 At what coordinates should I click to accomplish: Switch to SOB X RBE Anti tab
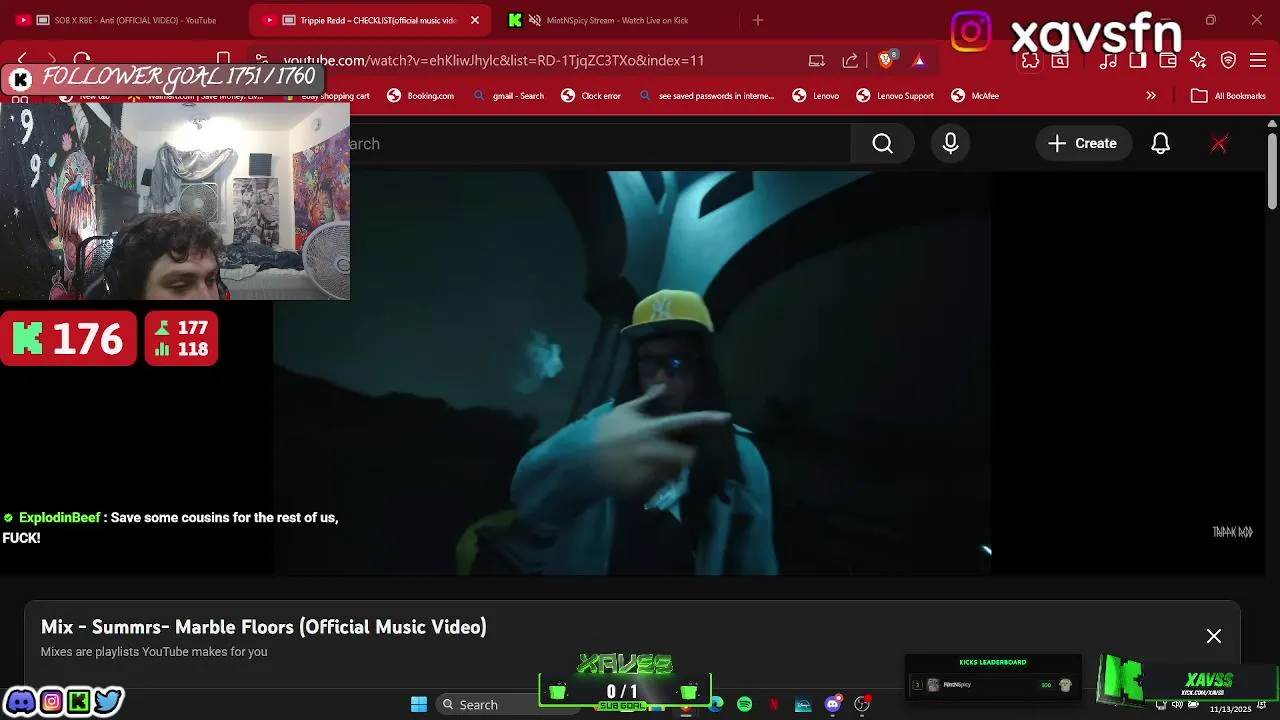126,20
